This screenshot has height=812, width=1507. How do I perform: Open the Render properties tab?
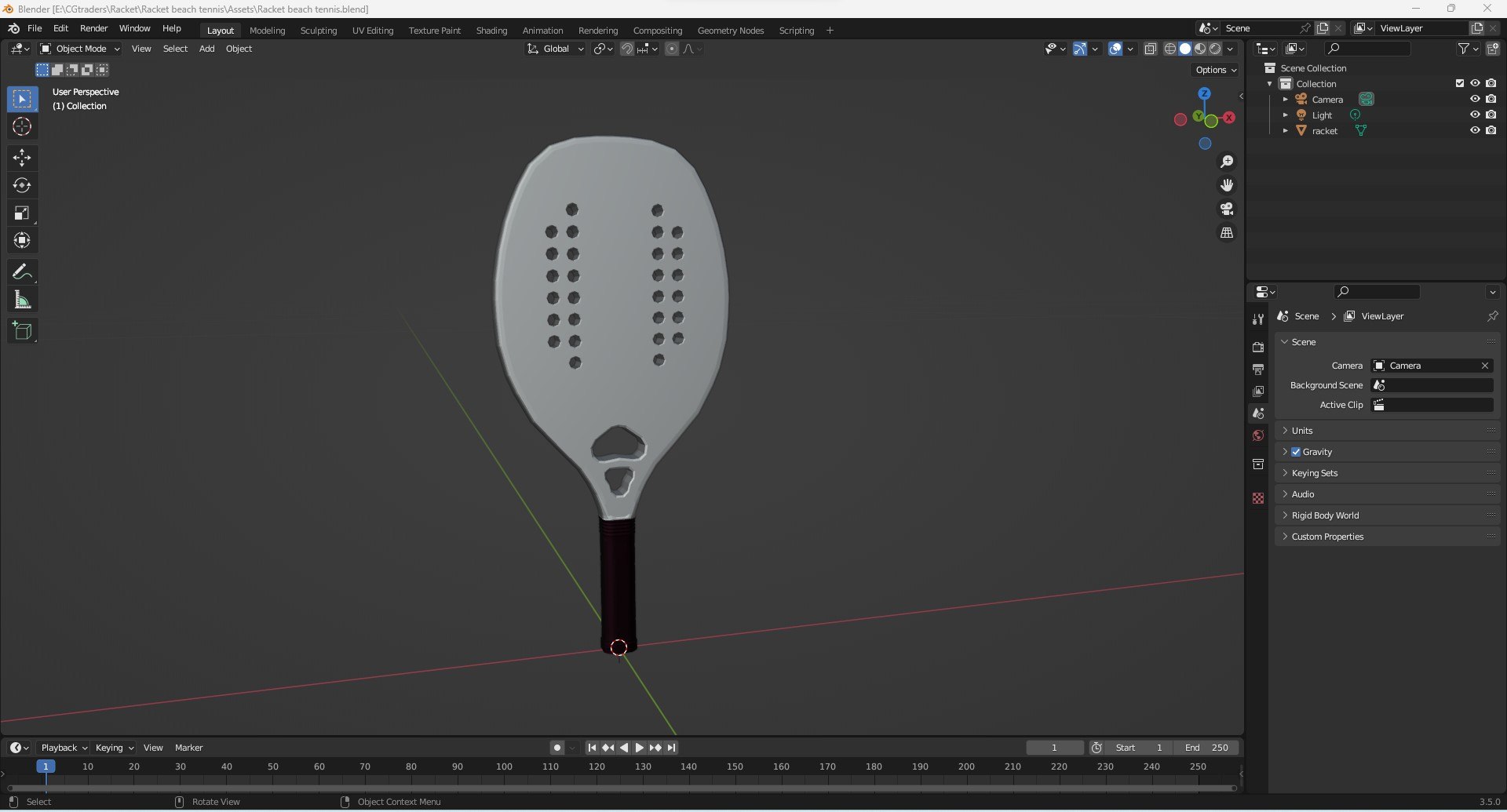[1258, 347]
